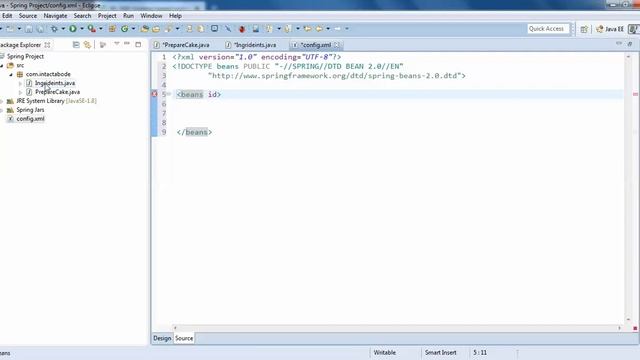Open New Java Class dropdown arrow
Image resolution: width=640 pixels, height=360 pixels.
[133, 29]
